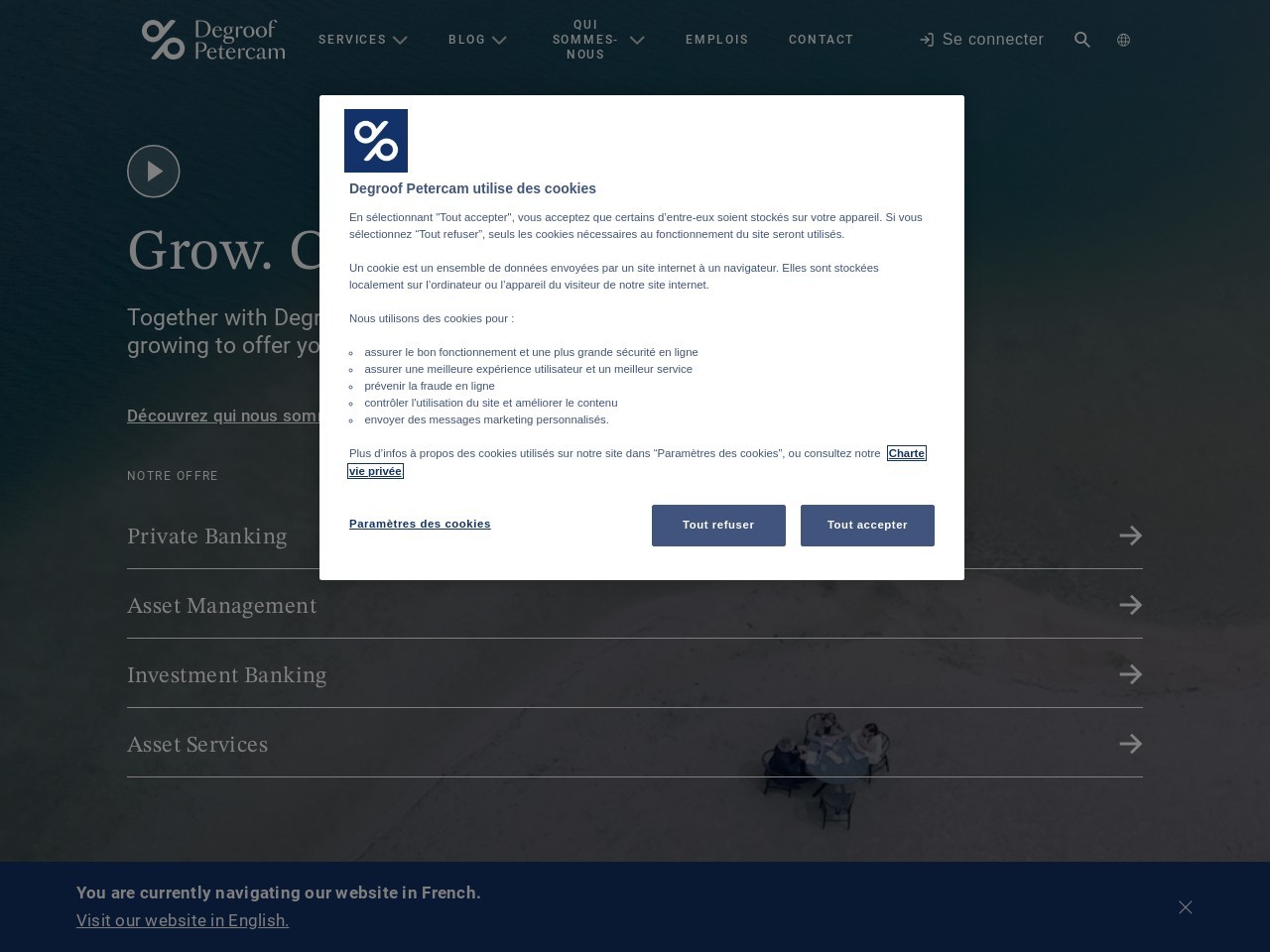The height and width of the screenshot is (952, 1270).
Task: Open the Asset Services offer
Action: click(635, 744)
